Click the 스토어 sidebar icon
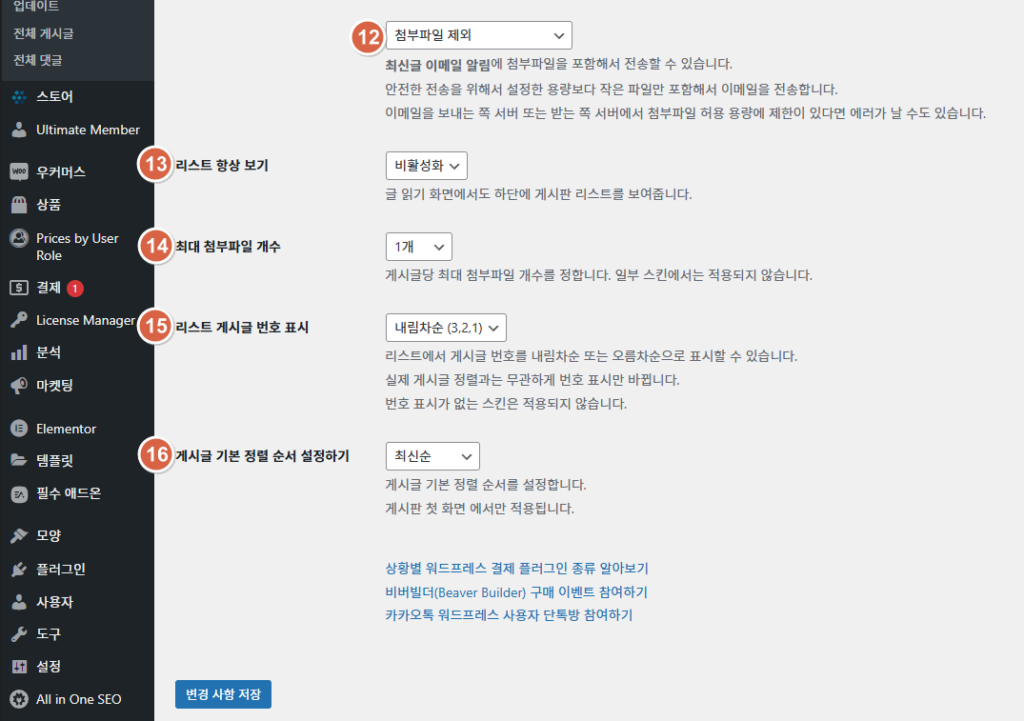The width and height of the screenshot is (1024, 721). tap(19, 97)
